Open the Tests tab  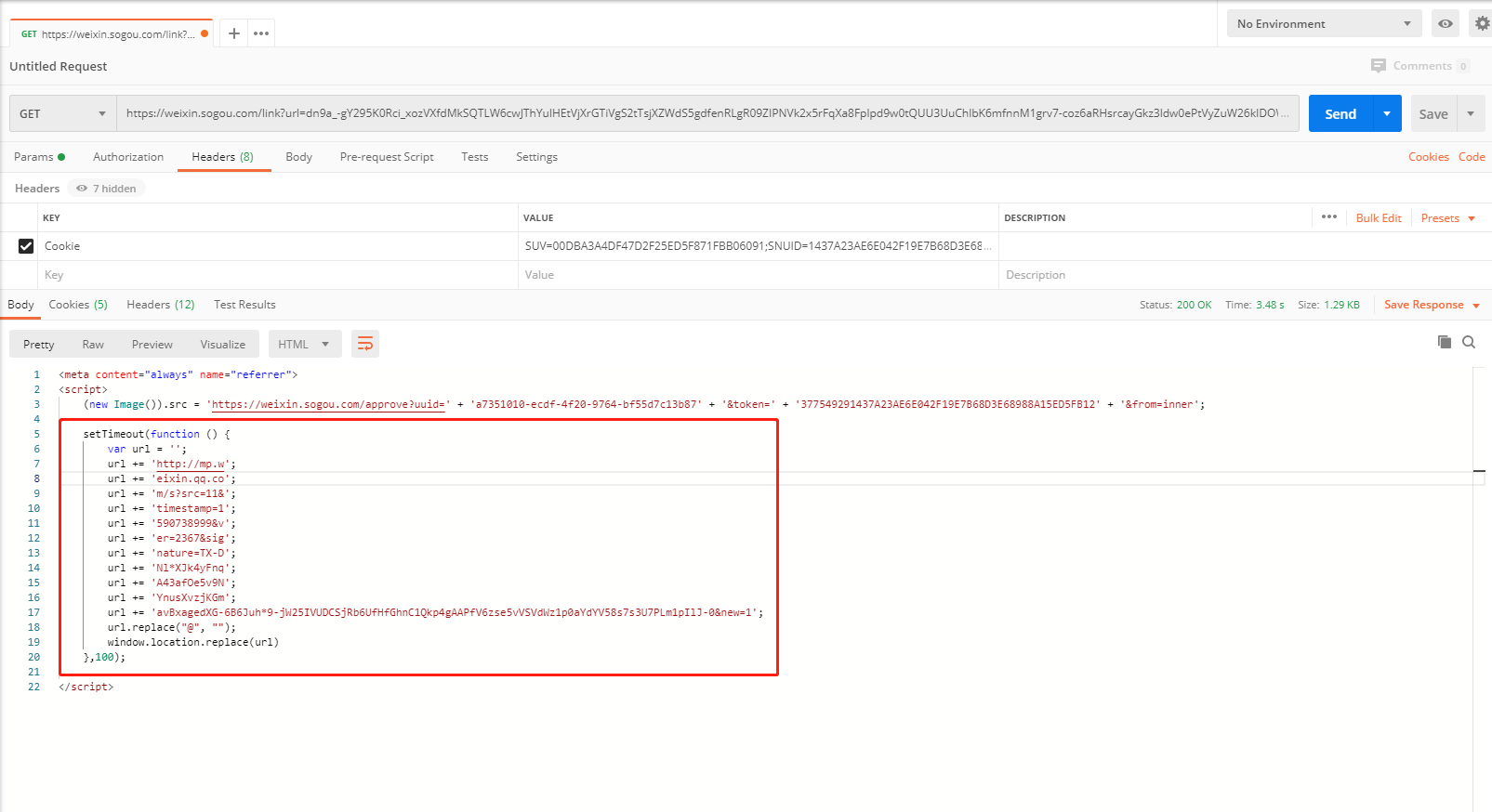tap(474, 157)
